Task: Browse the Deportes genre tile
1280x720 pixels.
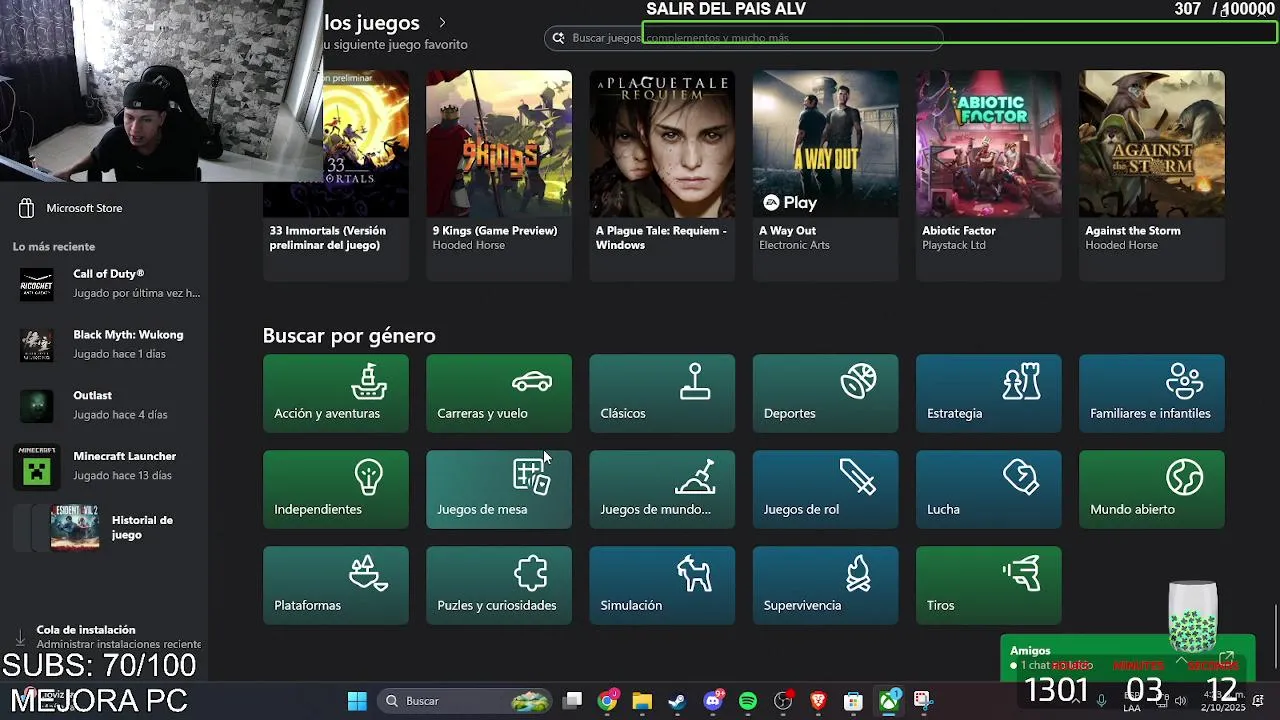Action: click(825, 393)
